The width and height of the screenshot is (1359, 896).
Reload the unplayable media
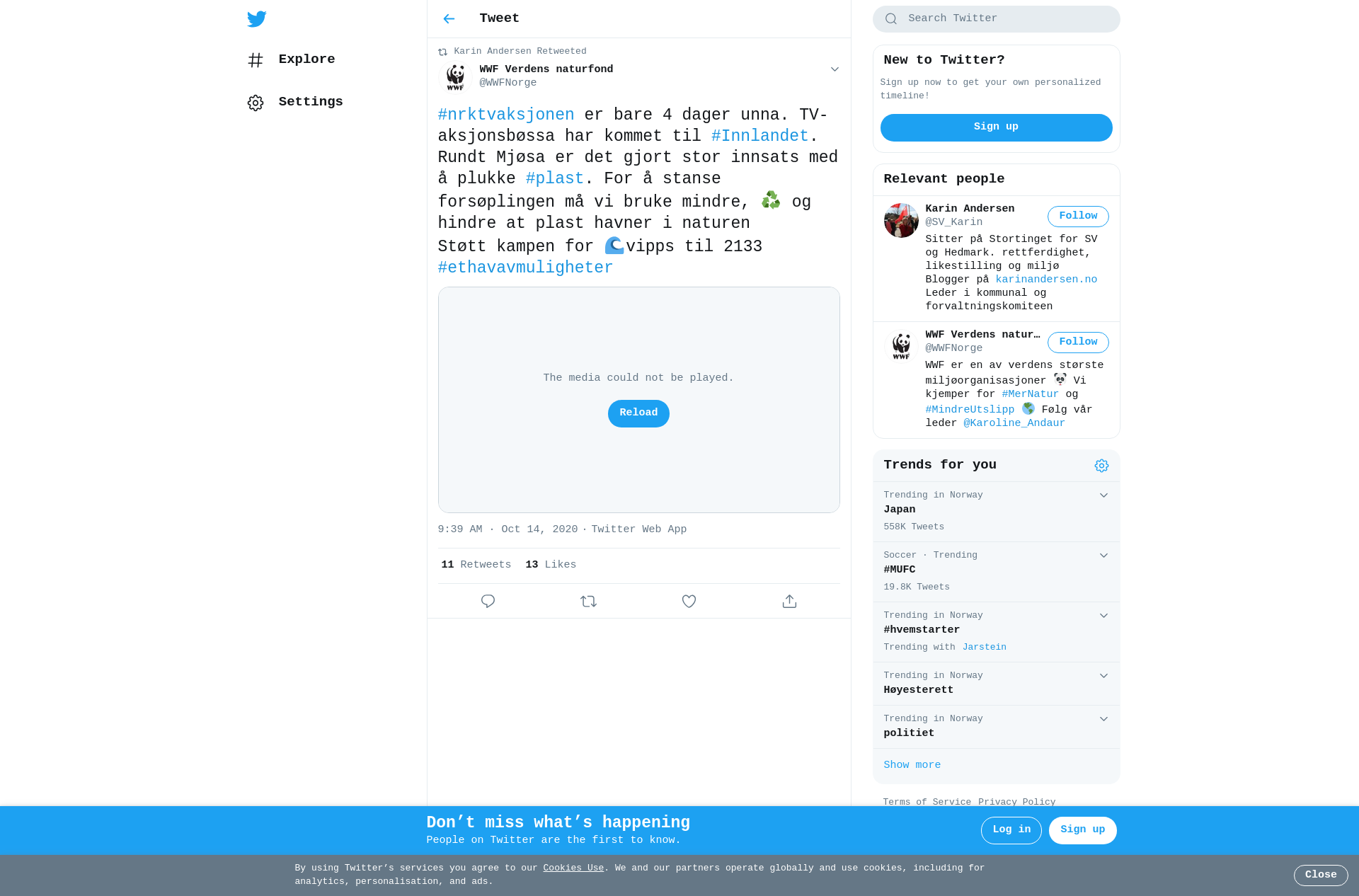click(x=638, y=413)
